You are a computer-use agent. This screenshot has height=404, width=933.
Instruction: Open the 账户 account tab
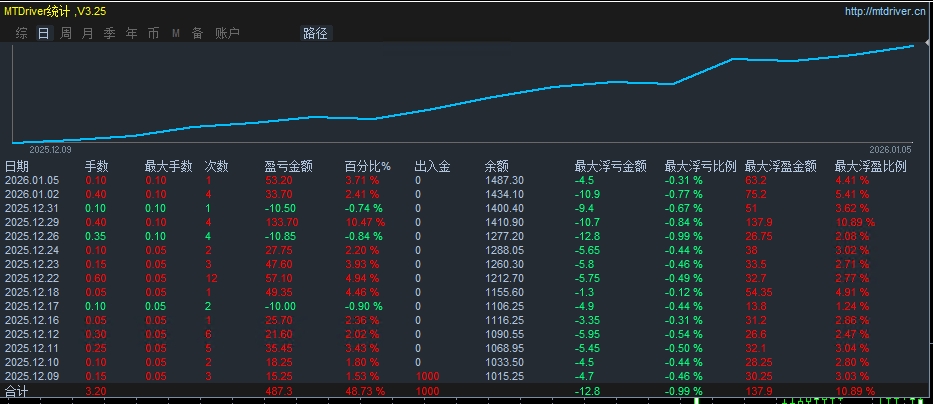coord(227,33)
